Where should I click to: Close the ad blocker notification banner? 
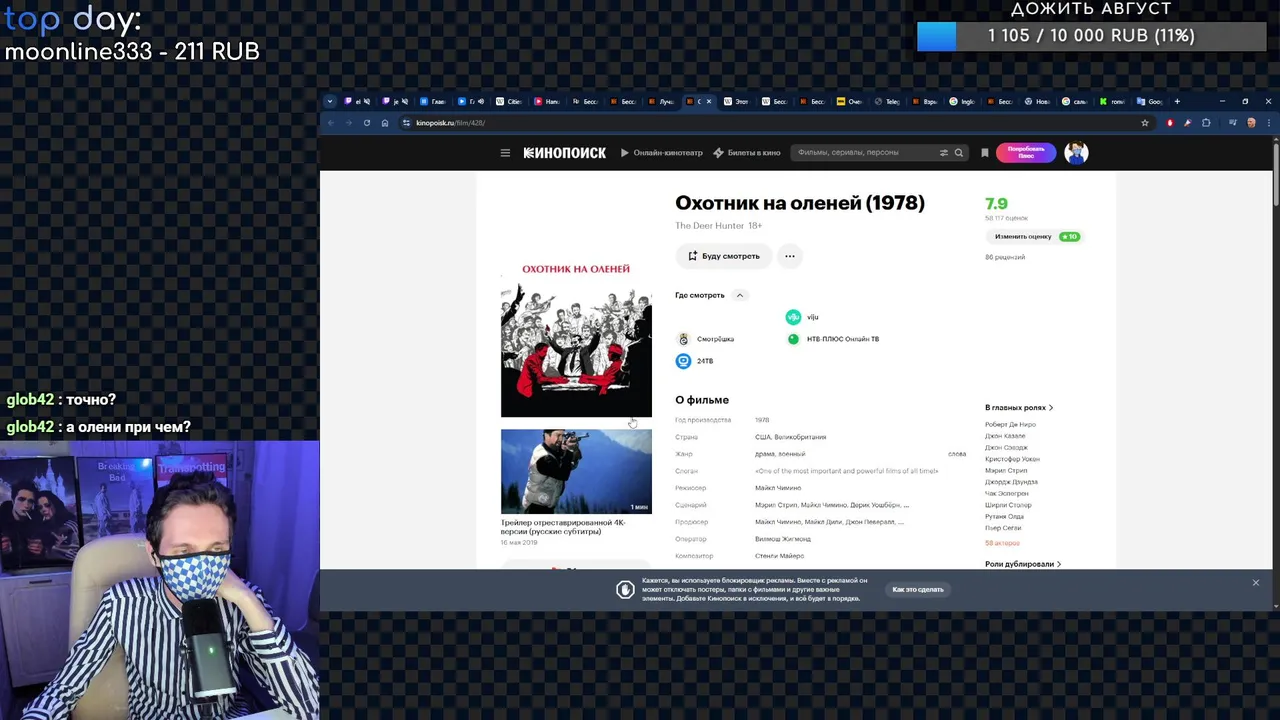[x=1256, y=583]
